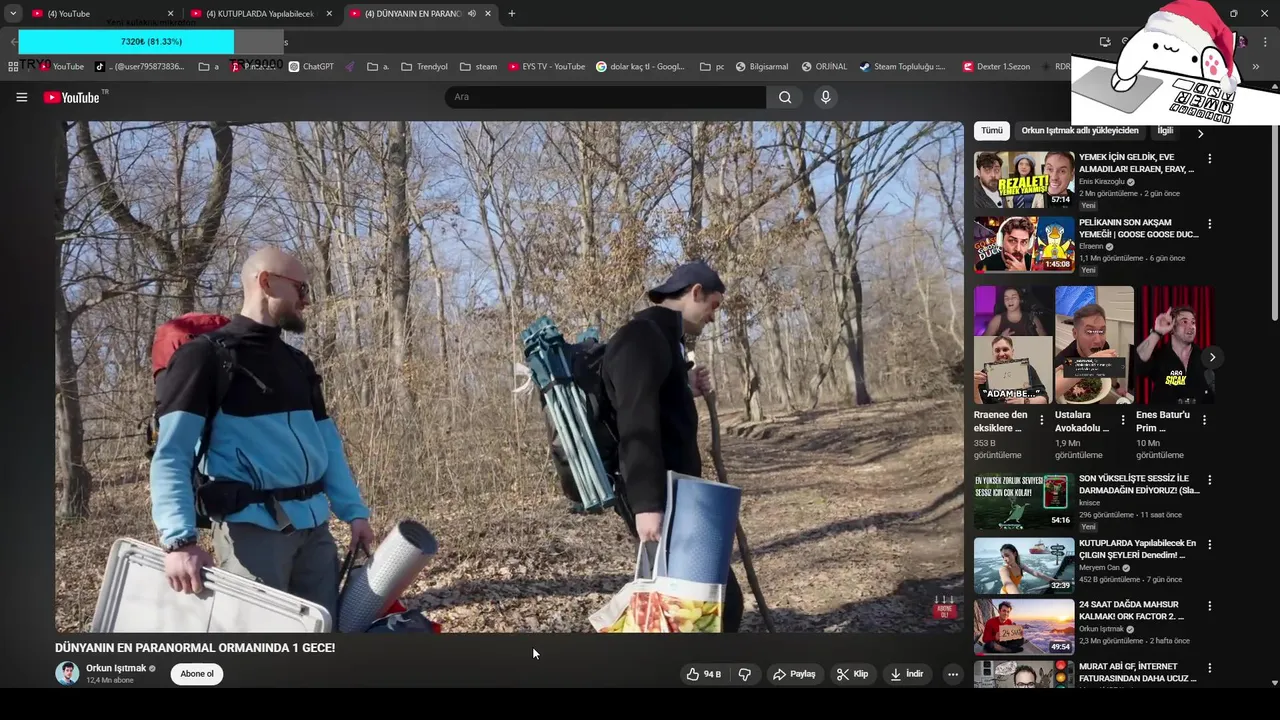Image resolution: width=1280 pixels, height=720 pixels.
Task: Click the magnifier search button
Action: (785, 97)
